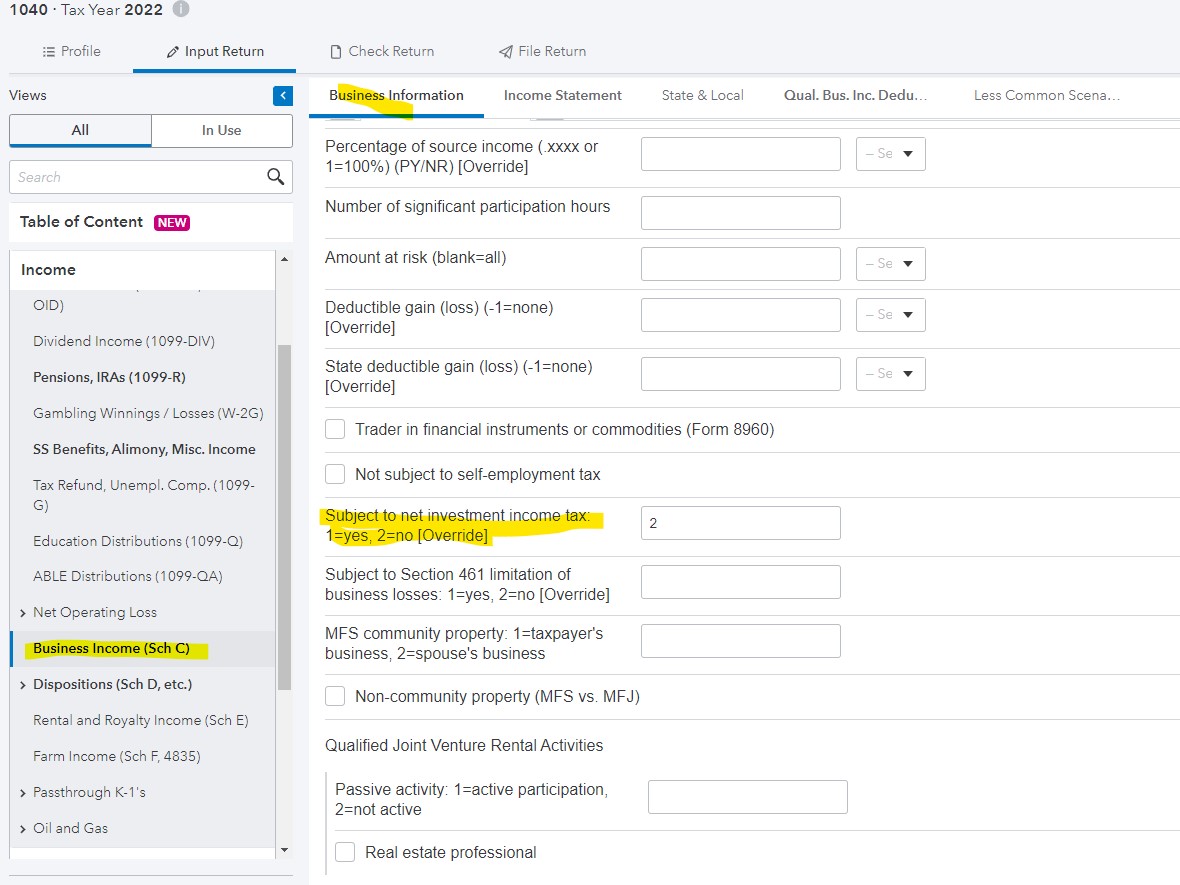Click the search magnifier icon

pos(276,177)
